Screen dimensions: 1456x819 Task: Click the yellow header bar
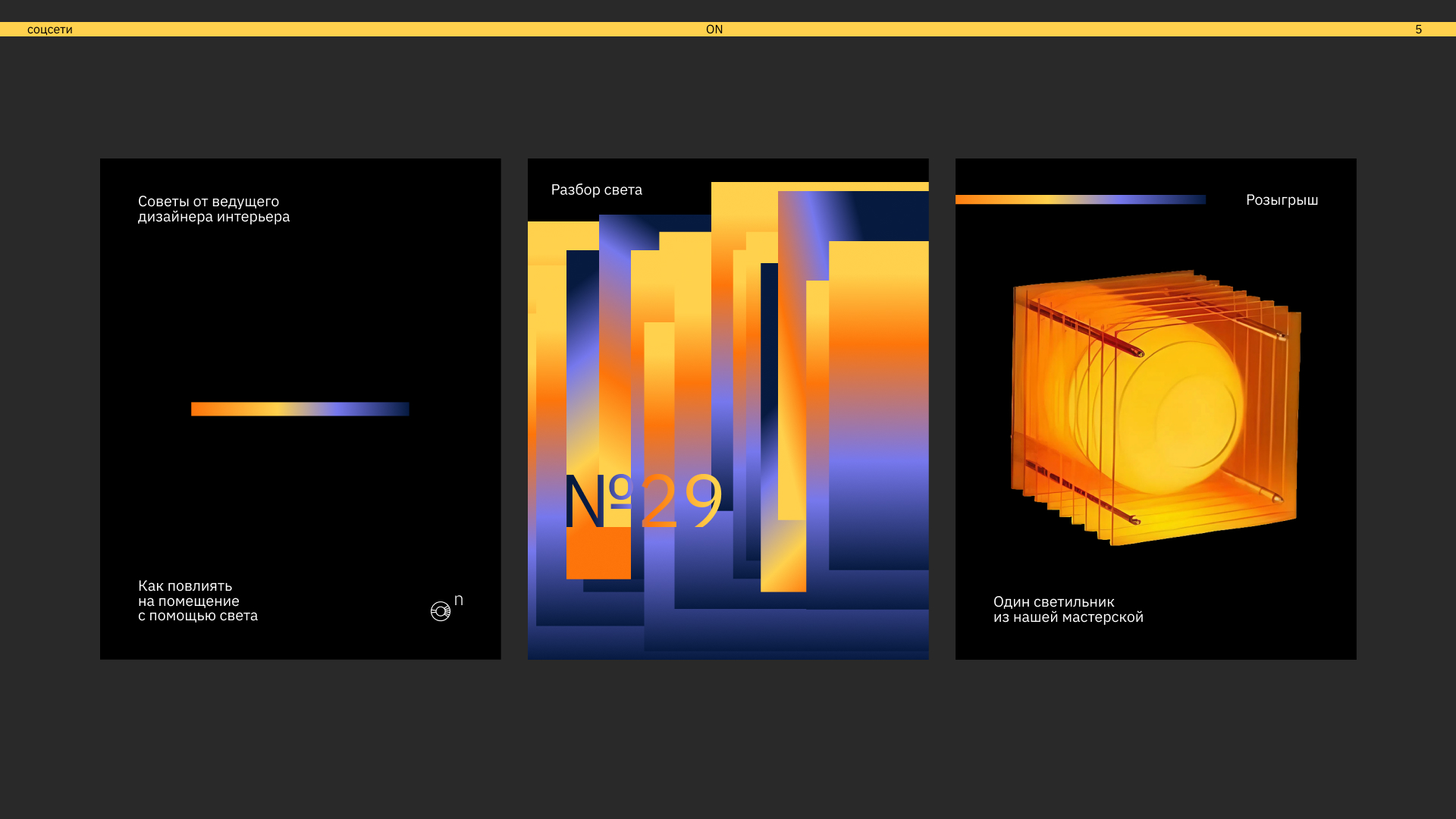(379, 30)
